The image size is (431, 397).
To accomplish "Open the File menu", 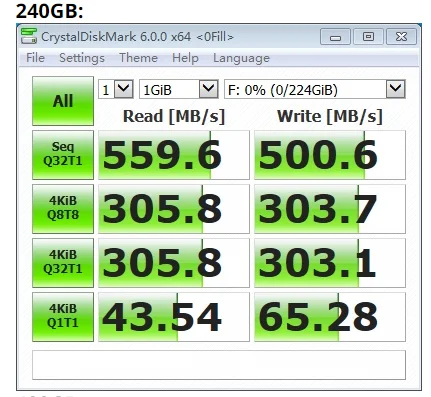I will pos(35,58).
